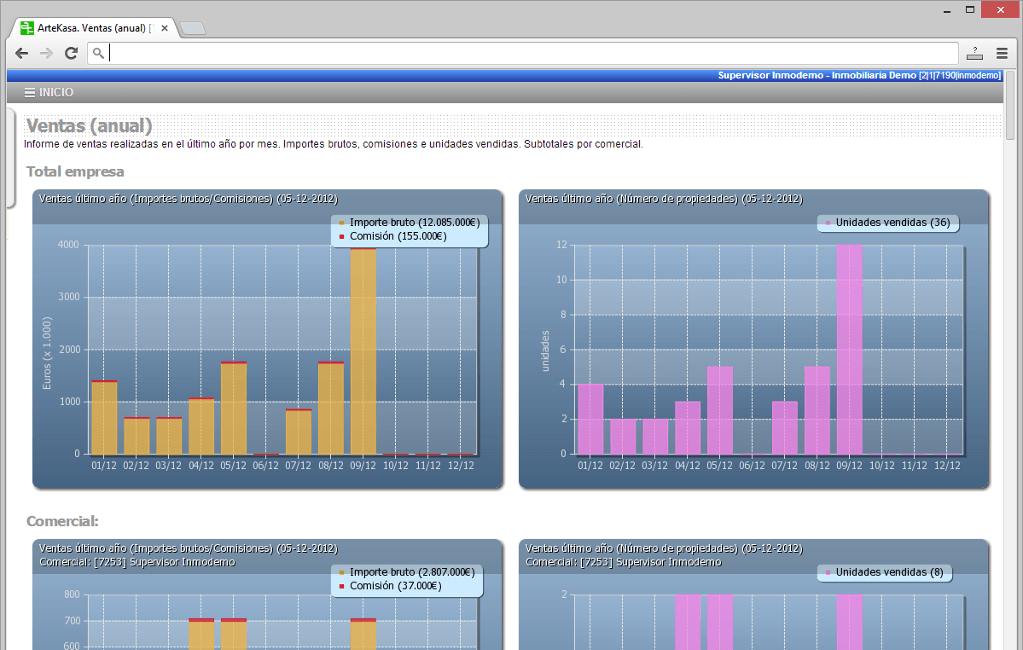This screenshot has height=650, width=1023.
Task: Click the browser forward arrow
Action: 46,53
